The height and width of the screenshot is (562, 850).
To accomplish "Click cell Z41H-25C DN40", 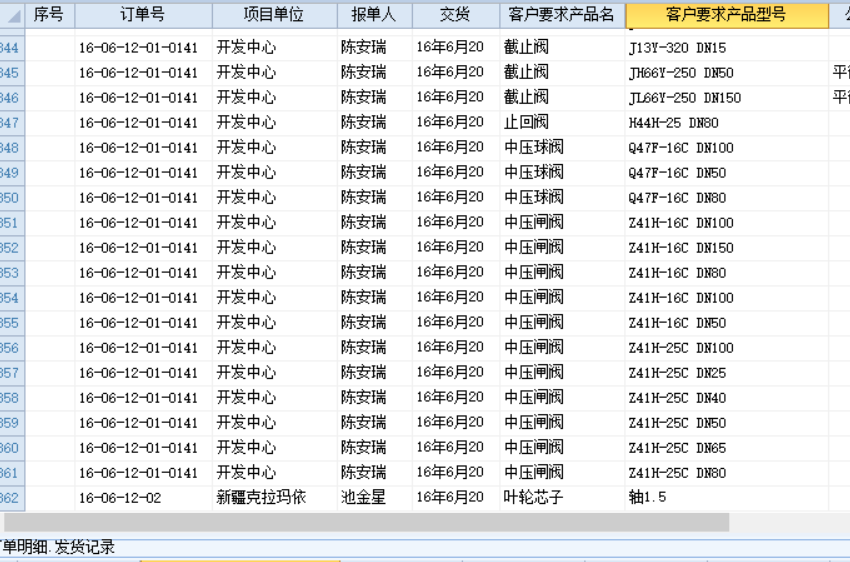I will pos(726,397).
